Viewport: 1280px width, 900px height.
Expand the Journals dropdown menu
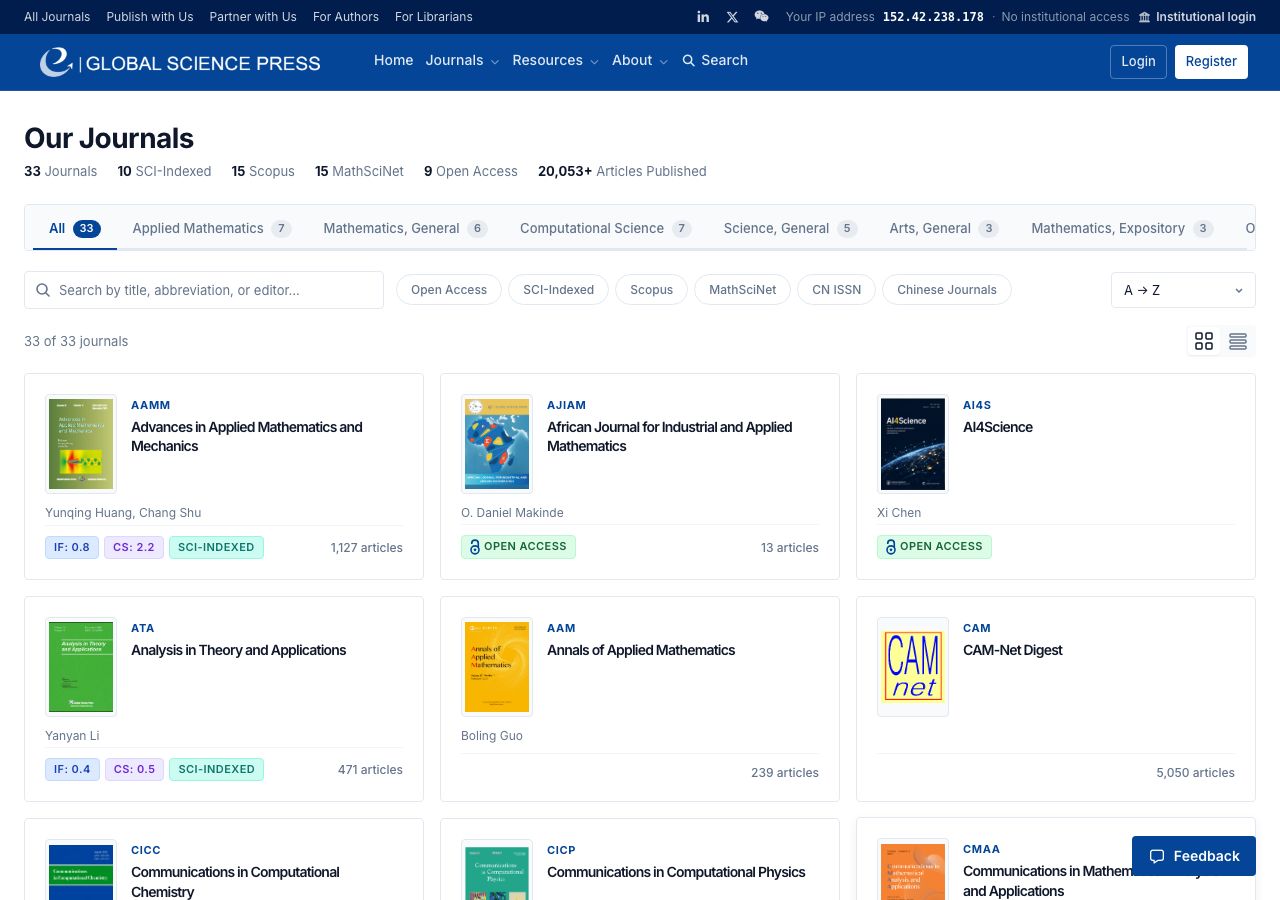[462, 61]
